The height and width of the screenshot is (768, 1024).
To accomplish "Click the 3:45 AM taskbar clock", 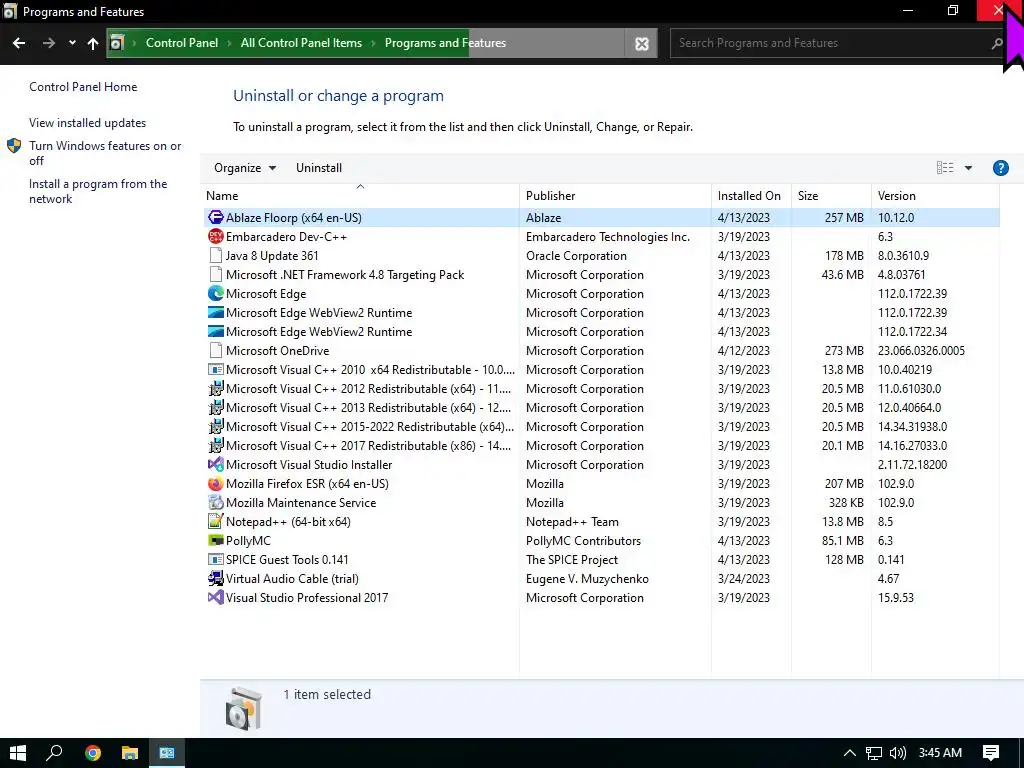I will point(940,753).
